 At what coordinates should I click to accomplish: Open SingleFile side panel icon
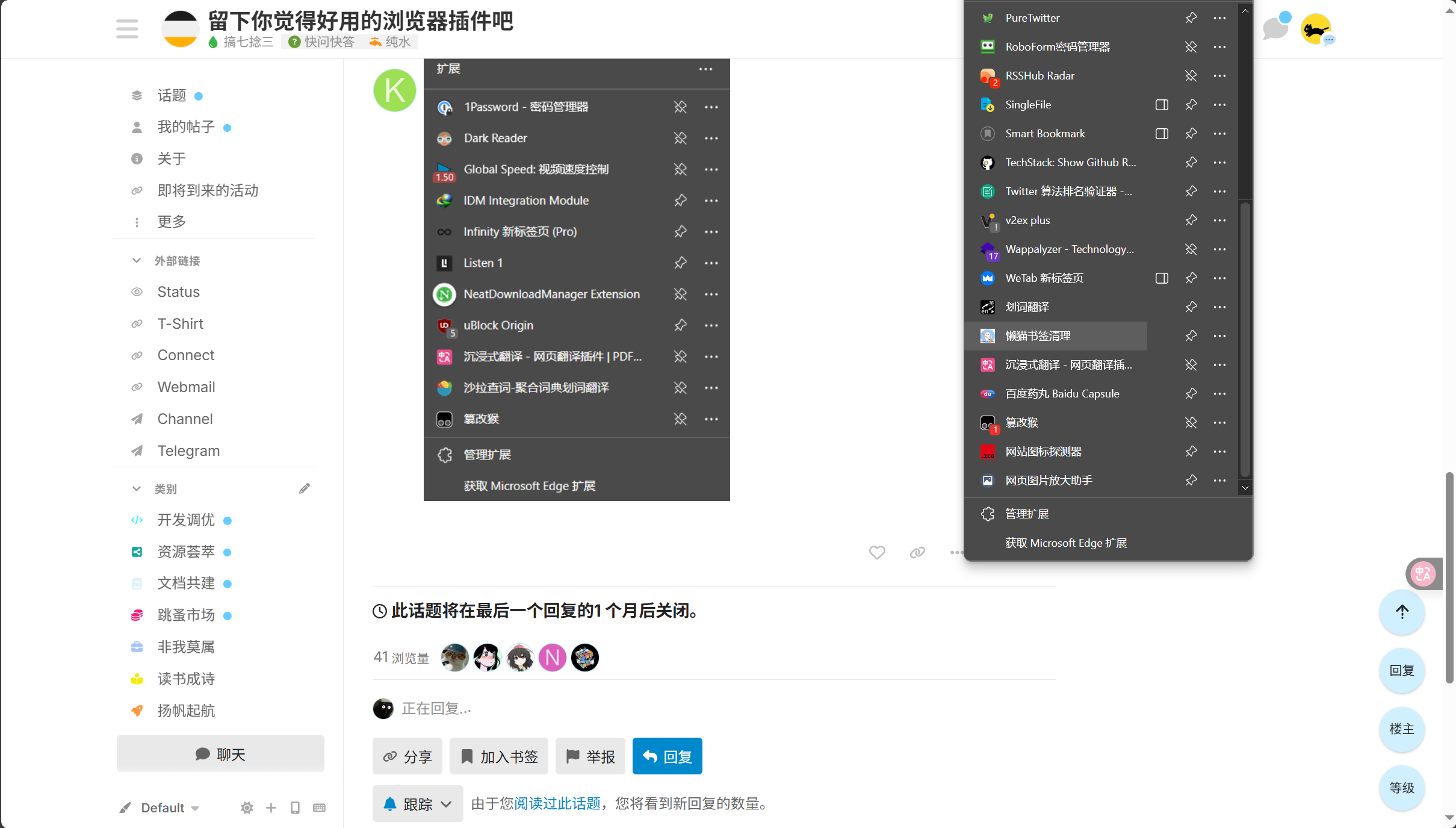click(1162, 105)
